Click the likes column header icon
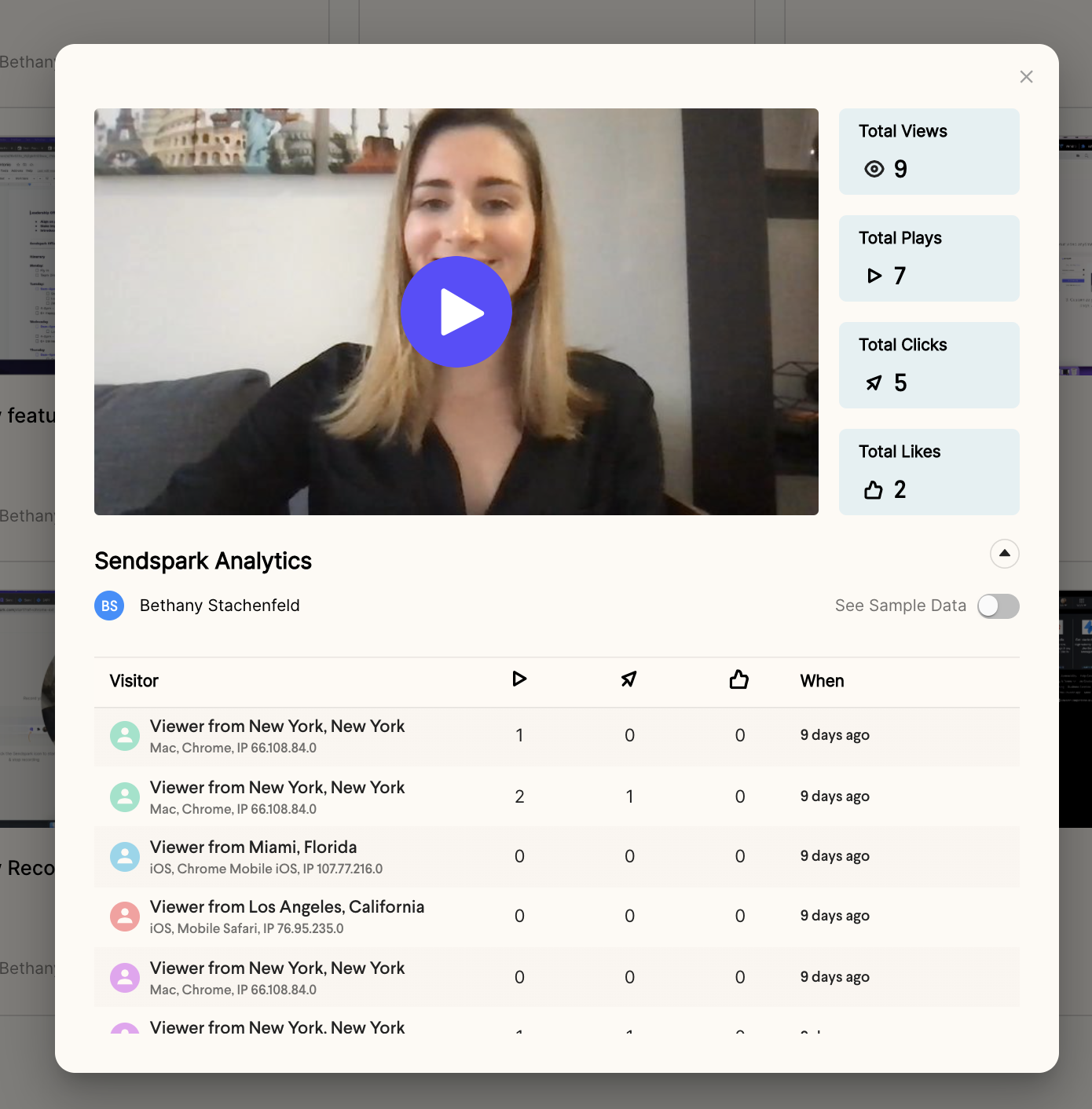This screenshot has width=1092, height=1109. tap(739, 679)
